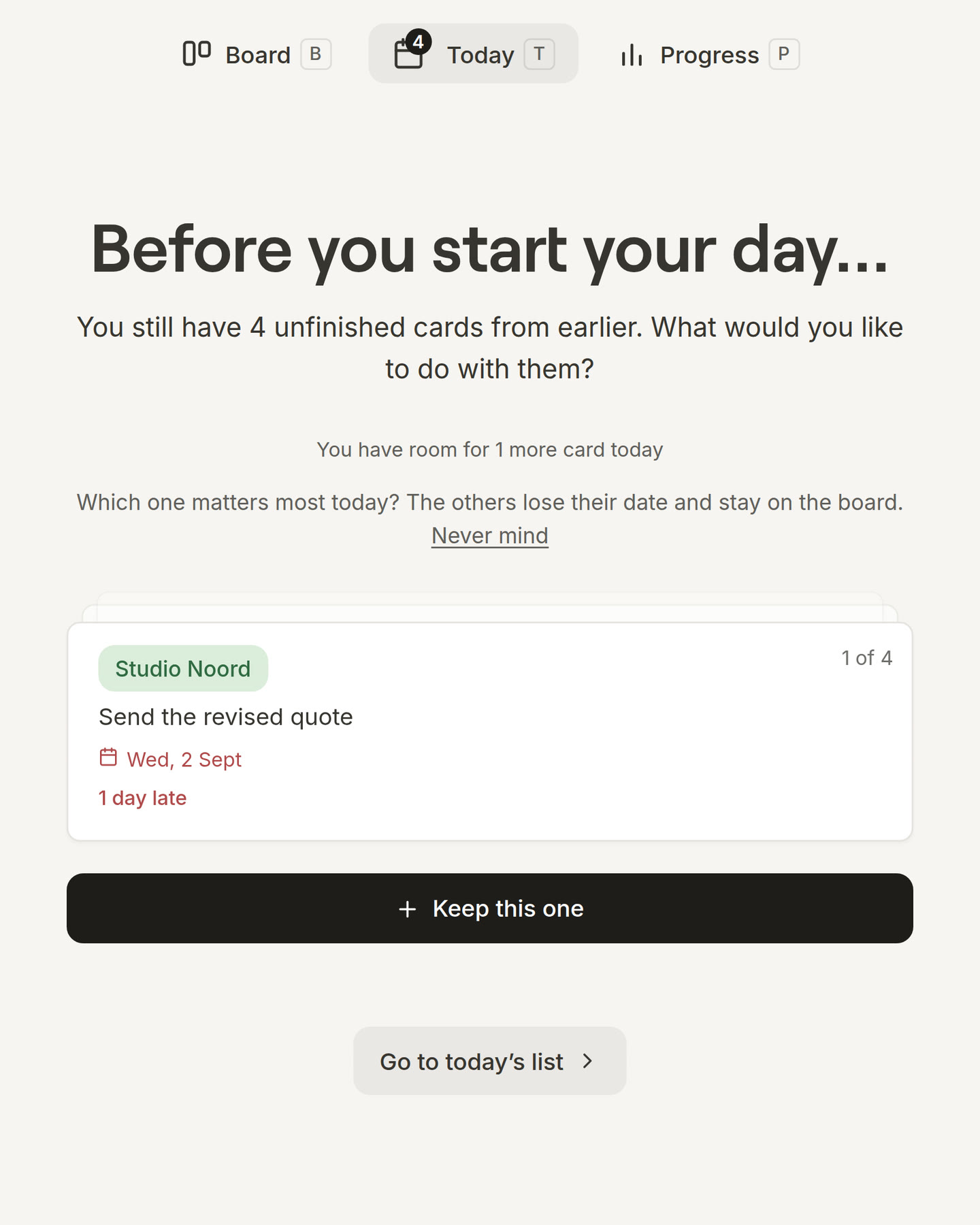The width and height of the screenshot is (980, 1225).
Task: Click the T keyboard shortcut badge
Action: (539, 54)
